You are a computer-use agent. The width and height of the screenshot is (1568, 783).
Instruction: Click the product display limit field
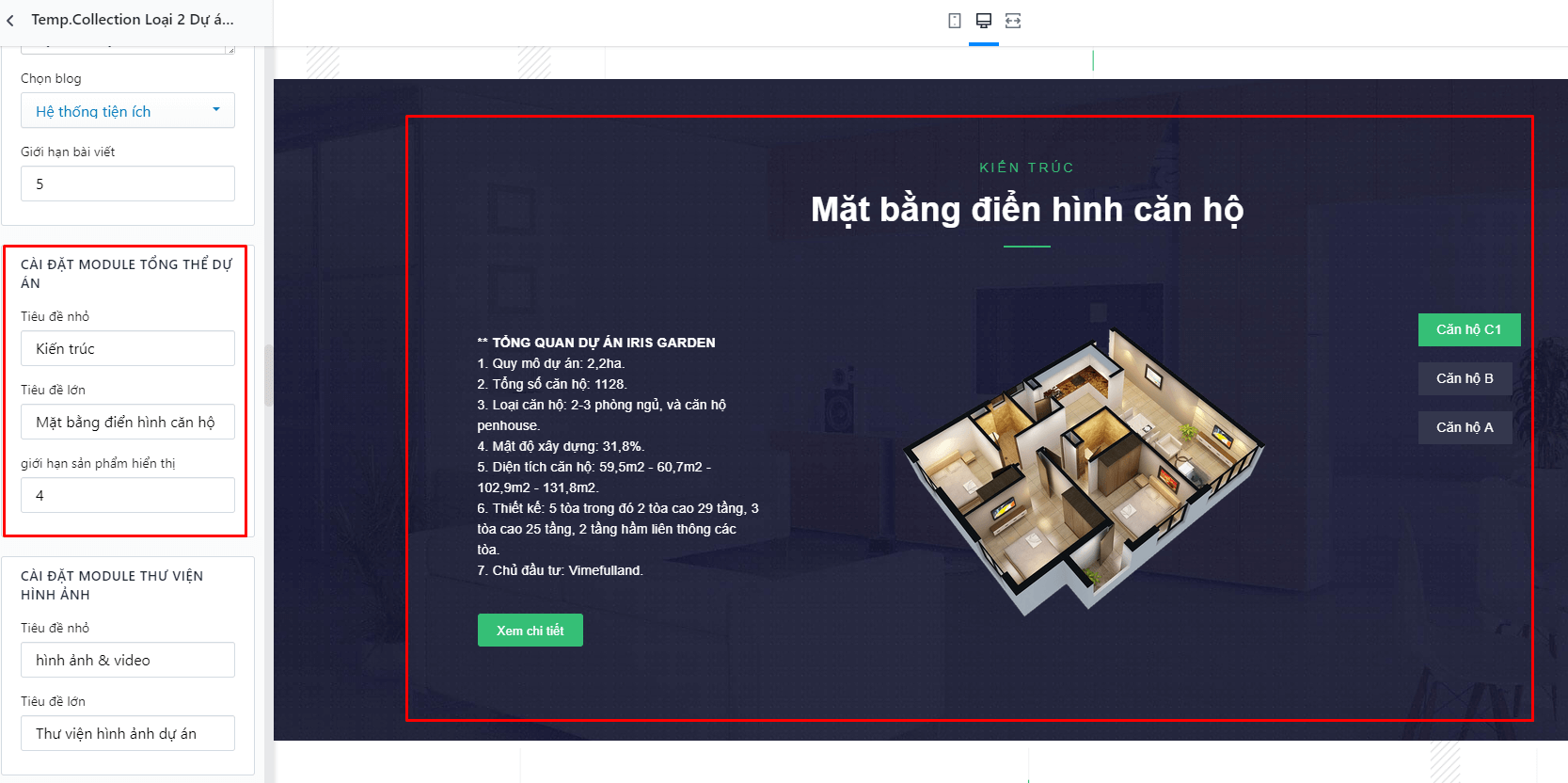[128, 495]
